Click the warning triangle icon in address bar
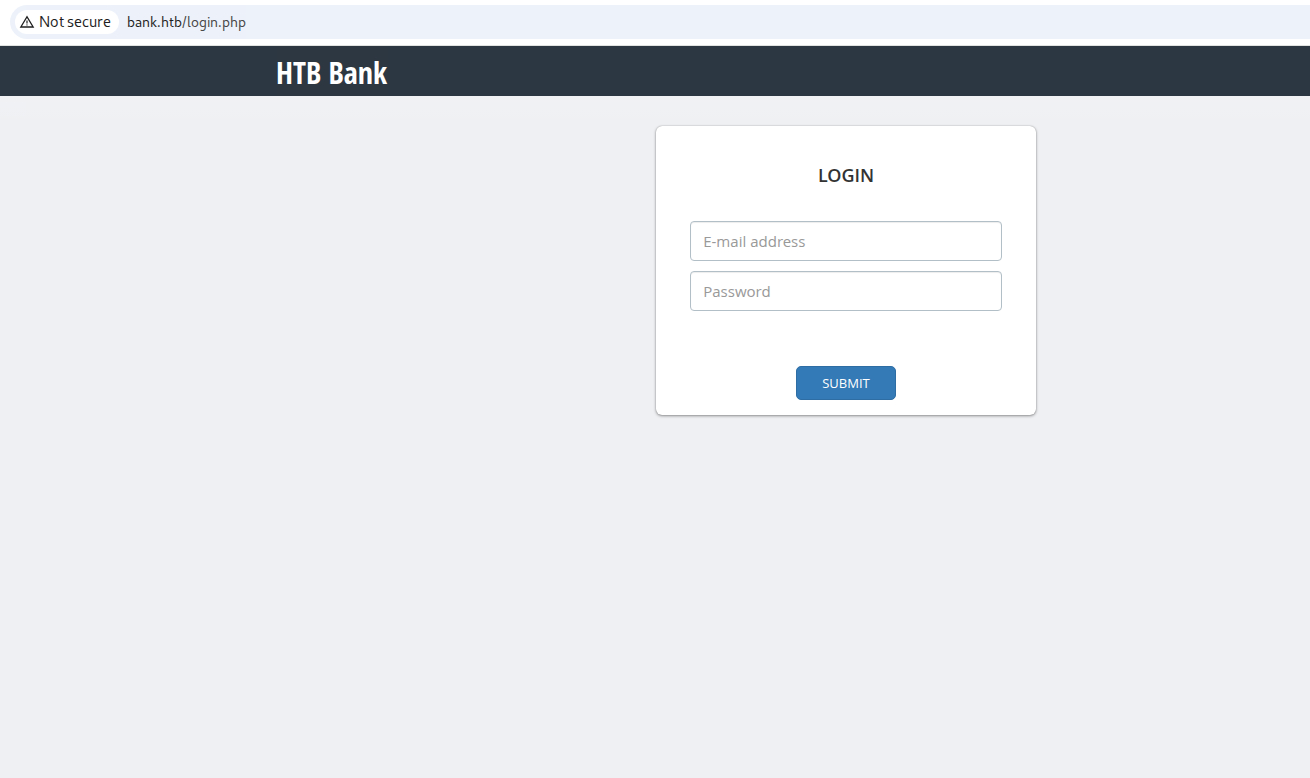Viewport: 1310px width, 778px height. pyautogui.click(x=27, y=22)
